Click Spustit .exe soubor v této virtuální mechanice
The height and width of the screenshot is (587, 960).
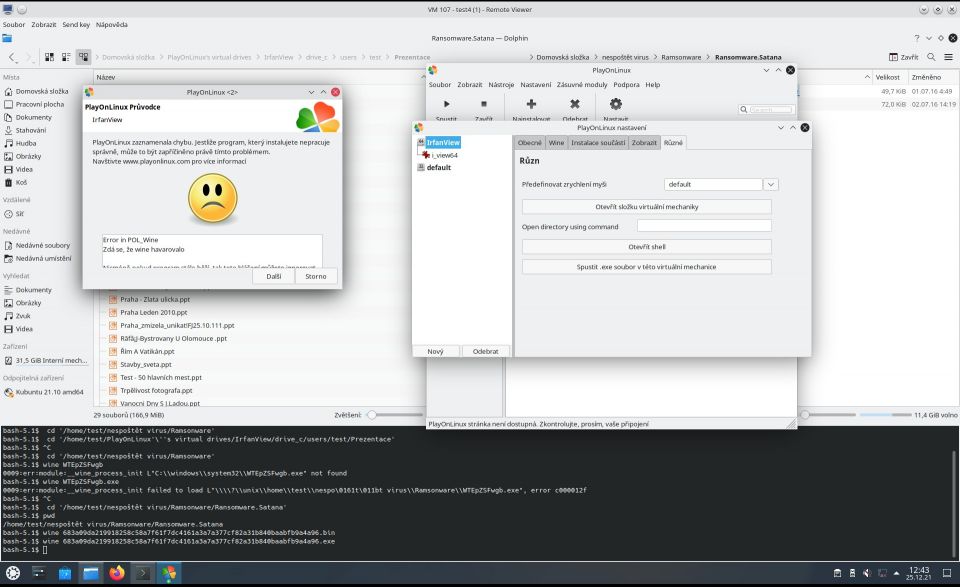pyautogui.click(x=647, y=267)
